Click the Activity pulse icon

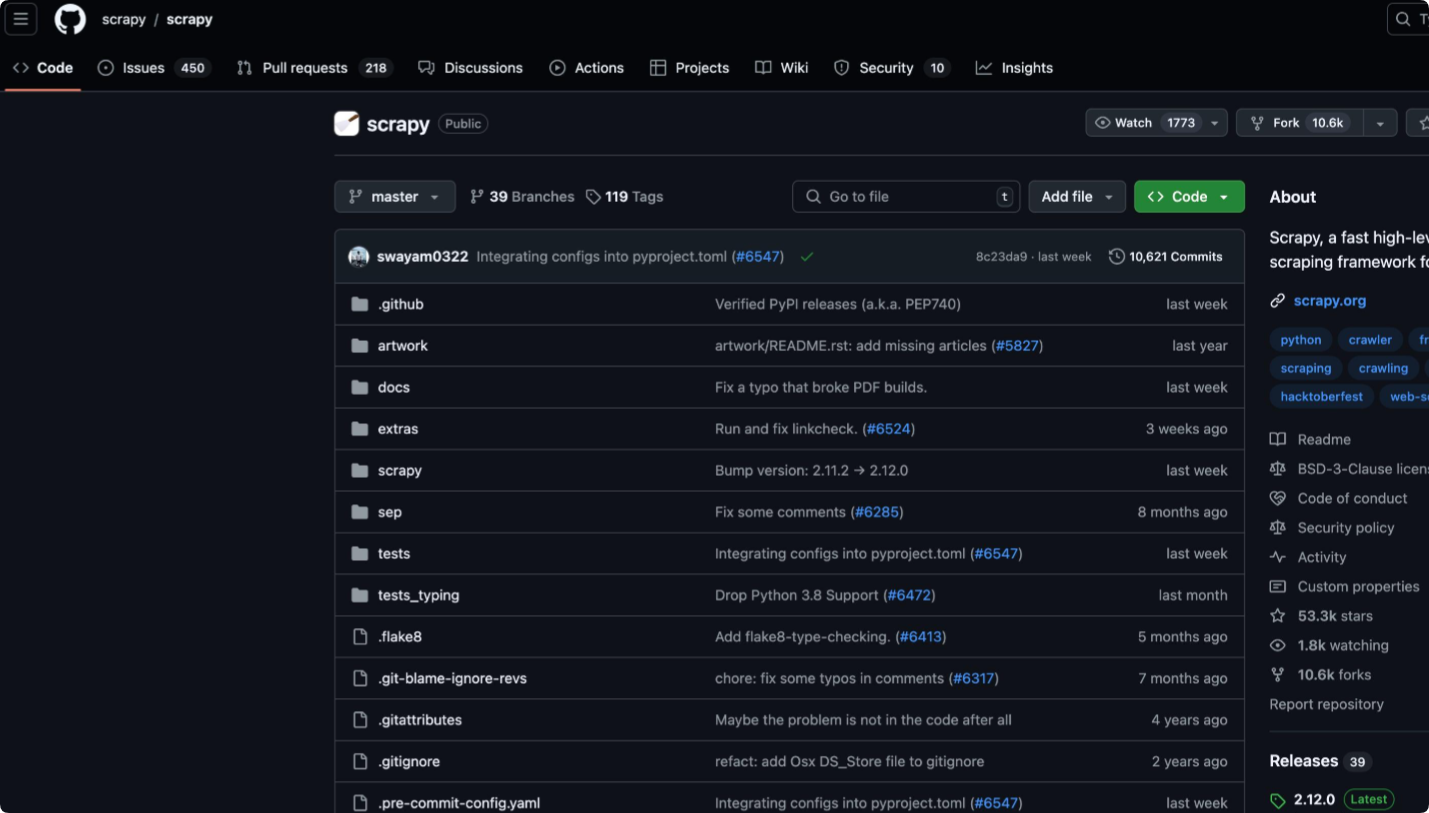click(x=1277, y=557)
